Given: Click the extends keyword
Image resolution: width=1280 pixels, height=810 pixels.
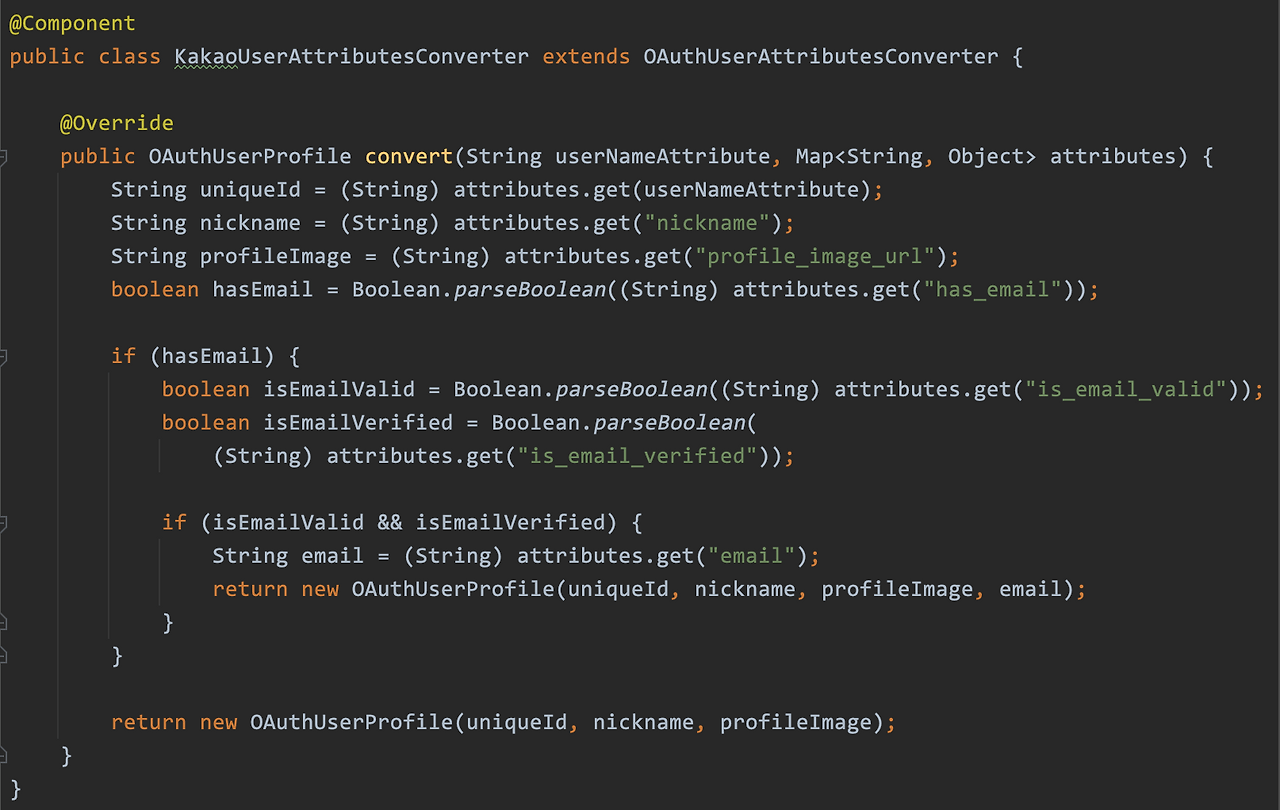Looking at the screenshot, I should [586, 56].
